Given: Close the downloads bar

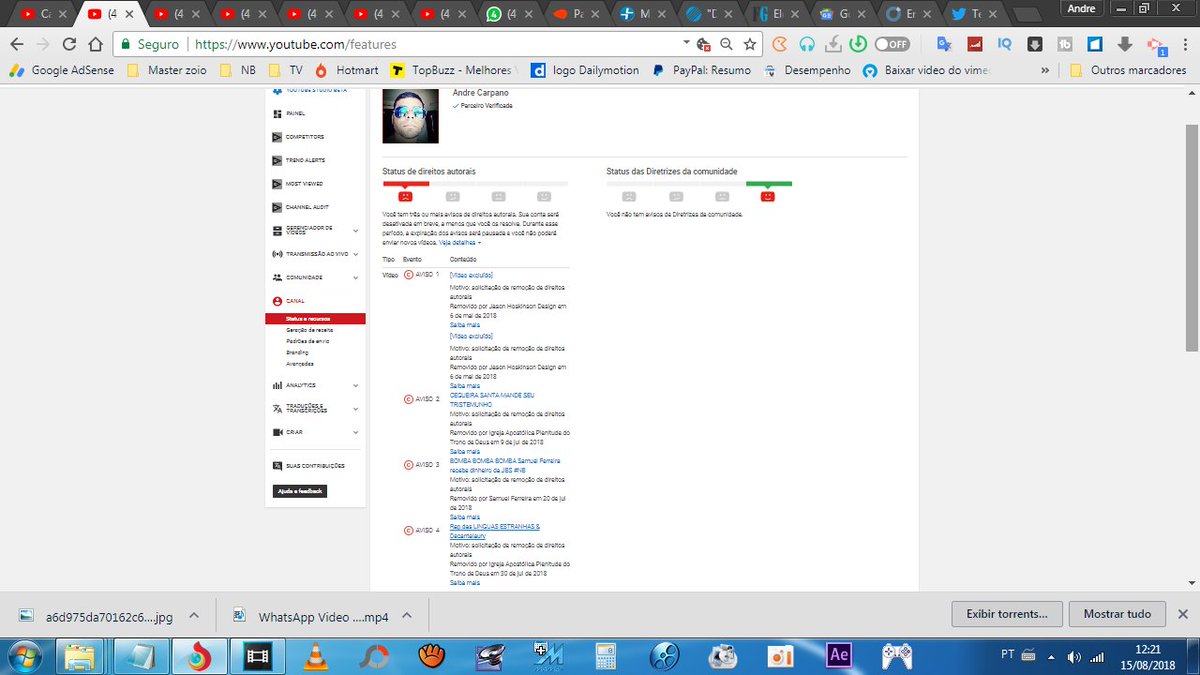Looking at the screenshot, I should [x=1183, y=614].
